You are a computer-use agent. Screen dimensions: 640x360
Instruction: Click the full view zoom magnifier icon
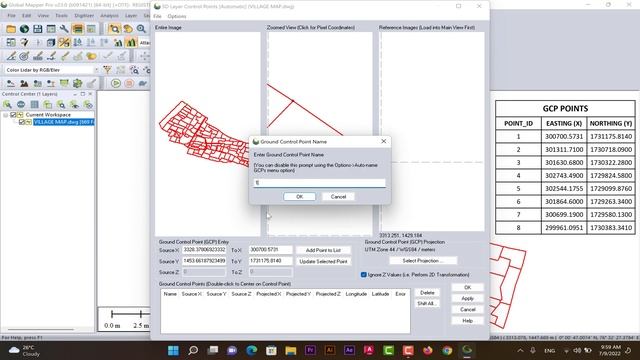(x=141, y=29)
